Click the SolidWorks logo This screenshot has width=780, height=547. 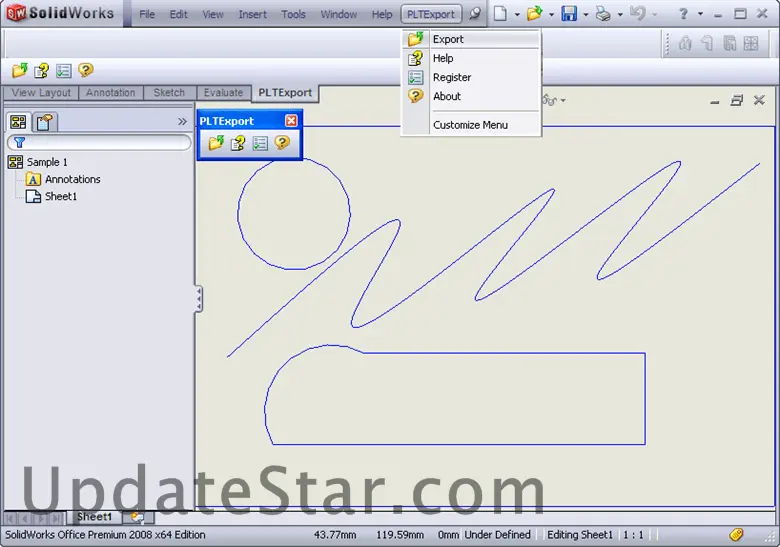tap(61, 13)
